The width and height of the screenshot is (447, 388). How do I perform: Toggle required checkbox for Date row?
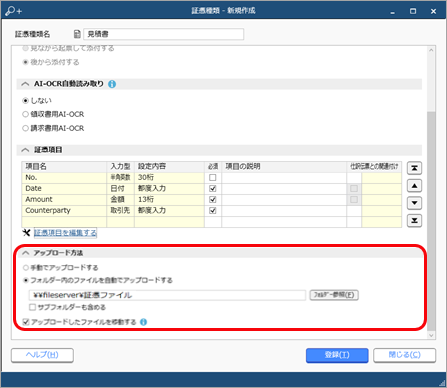(213, 188)
